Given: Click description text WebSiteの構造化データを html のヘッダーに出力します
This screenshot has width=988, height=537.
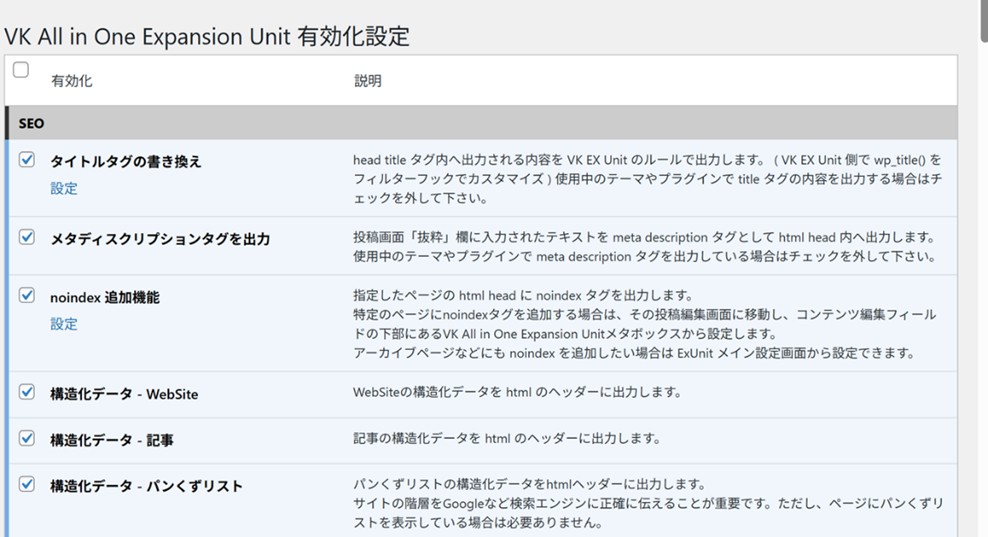Looking at the screenshot, I should [x=517, y=392].
